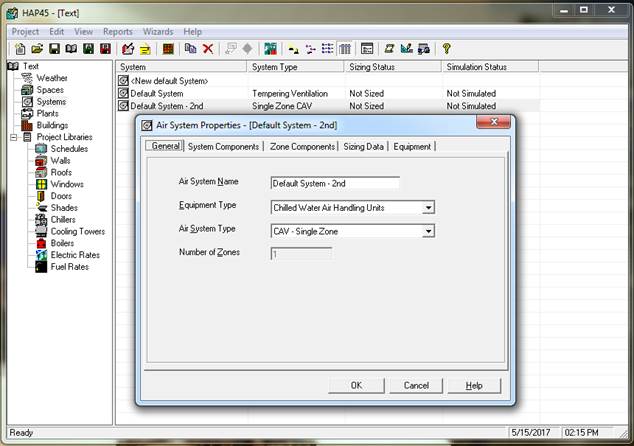
Task: Click the yellow notes toolbar icon
Action: coord(145,49)
